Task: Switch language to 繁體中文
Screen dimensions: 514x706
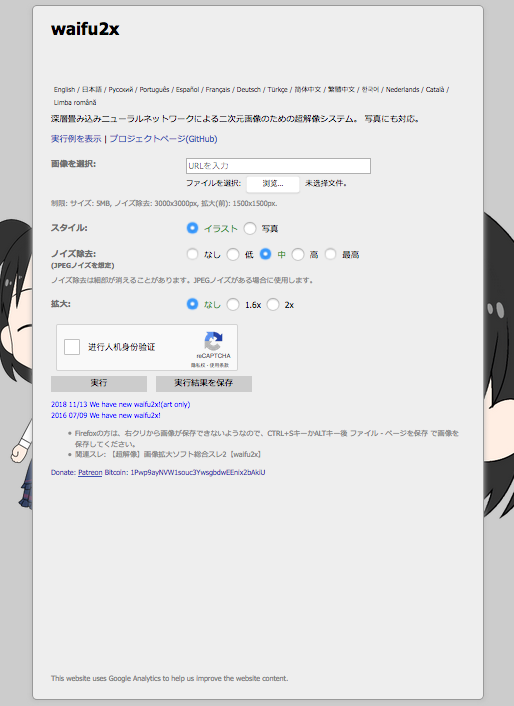Action: coord(341,90)
